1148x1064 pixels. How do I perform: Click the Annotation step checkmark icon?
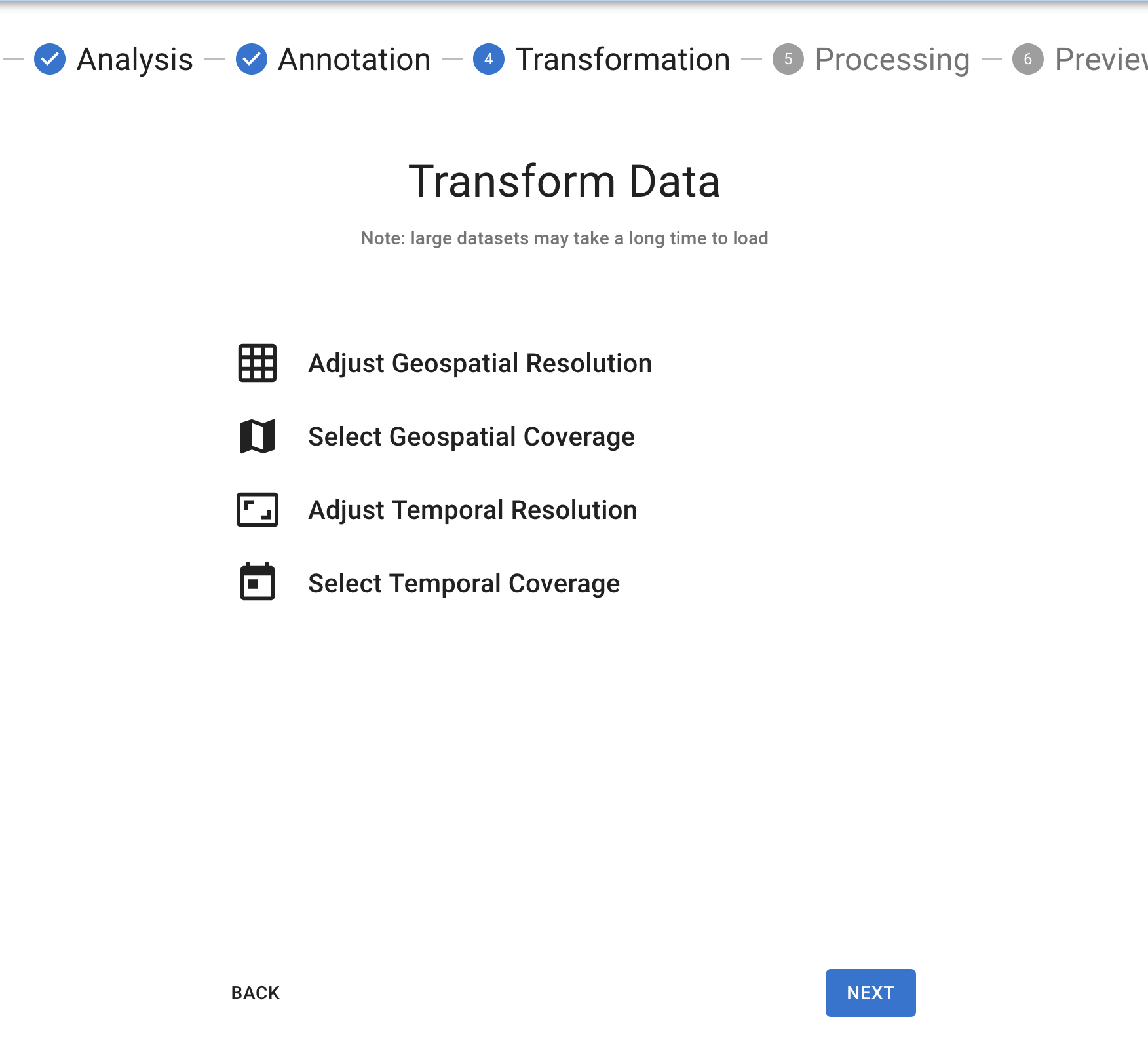(x=252, y=59)
